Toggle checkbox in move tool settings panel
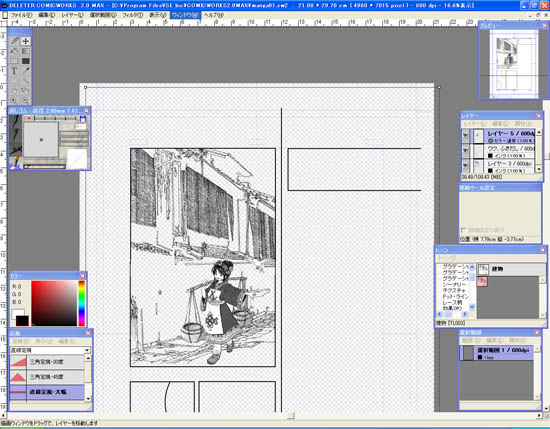 point(463,230)
